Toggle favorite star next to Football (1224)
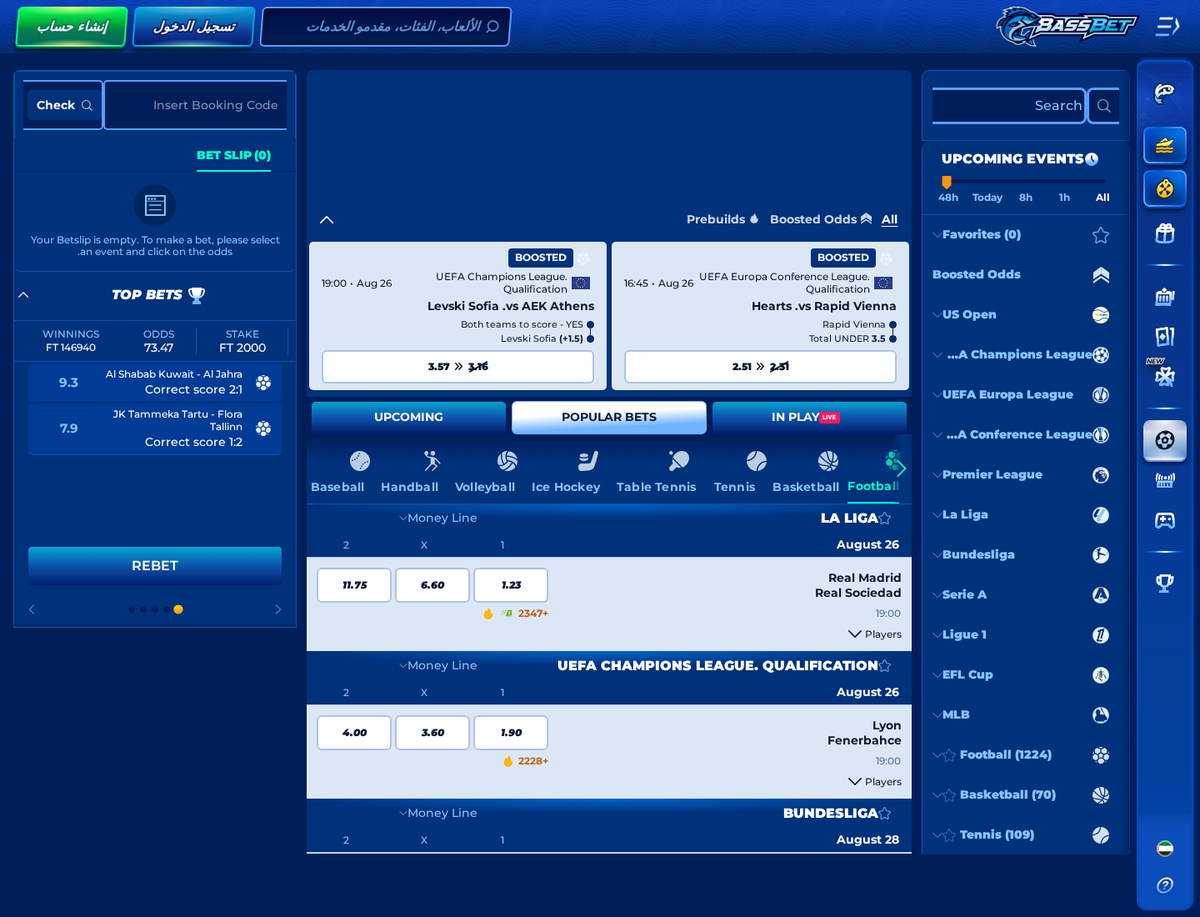The height and width of the screenshot is (917, 1200). [949, 755]
